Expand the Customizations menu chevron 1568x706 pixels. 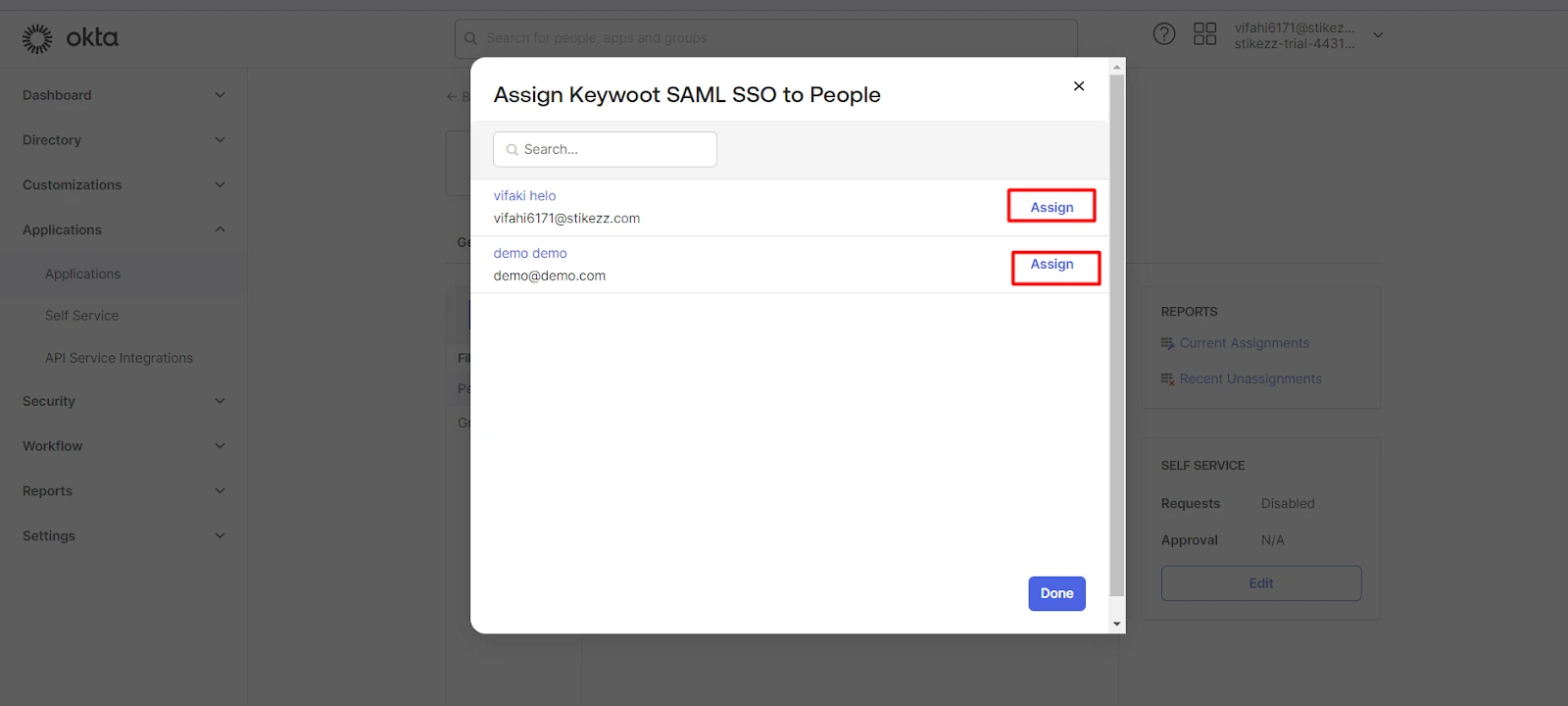pyautogui.click(x=220, y=184)
